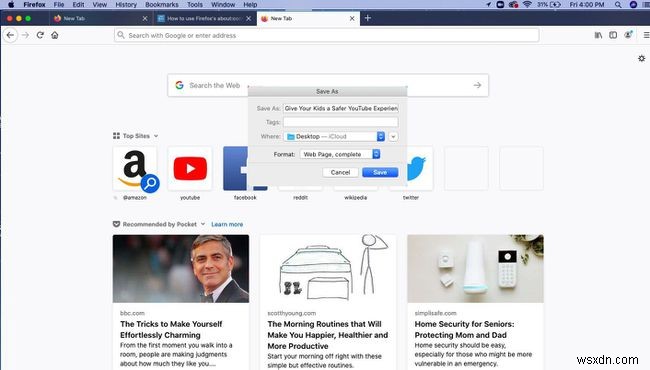Open new tab customization gear

pos(641,58)
